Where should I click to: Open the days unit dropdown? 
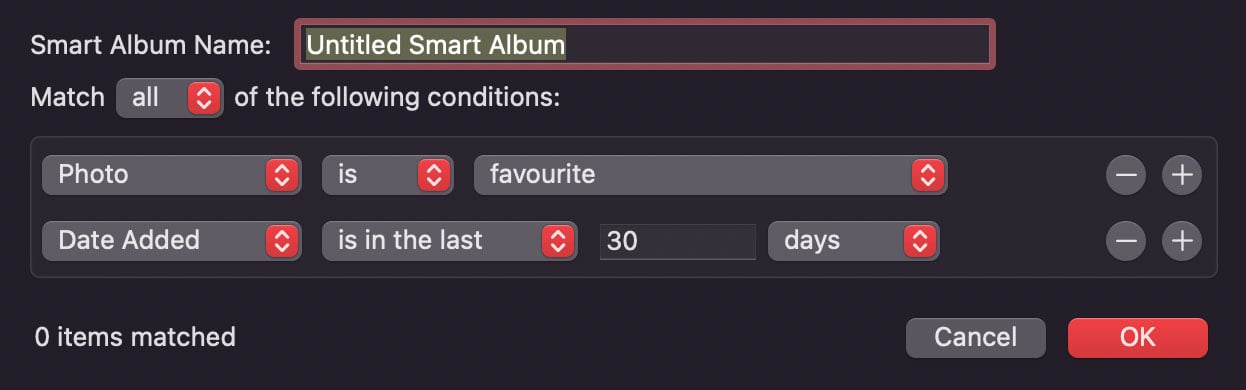click(852, 240)
